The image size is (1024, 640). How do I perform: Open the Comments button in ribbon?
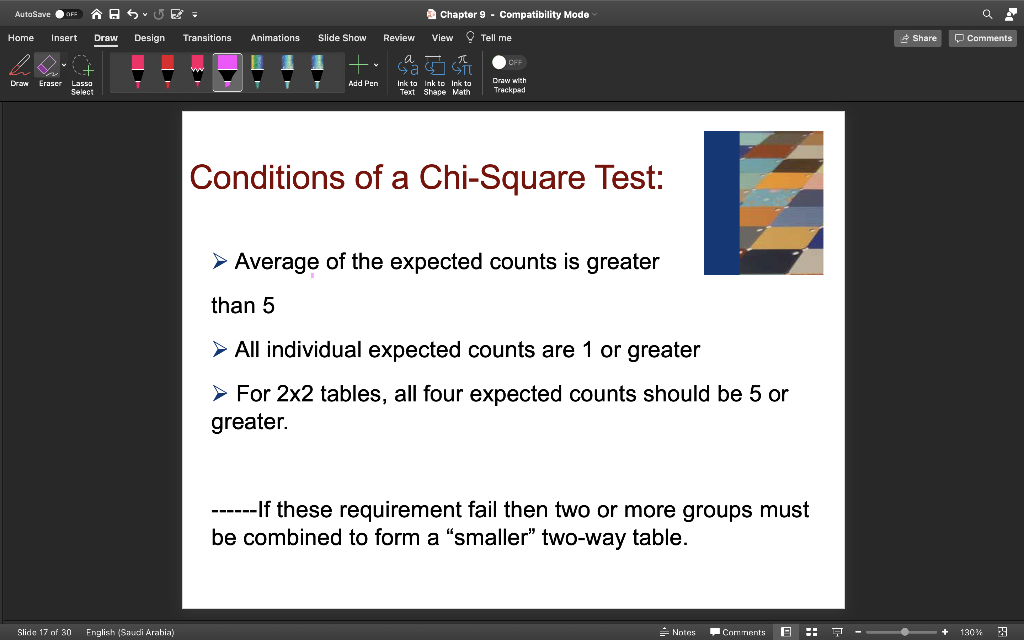tap(983, 38)
